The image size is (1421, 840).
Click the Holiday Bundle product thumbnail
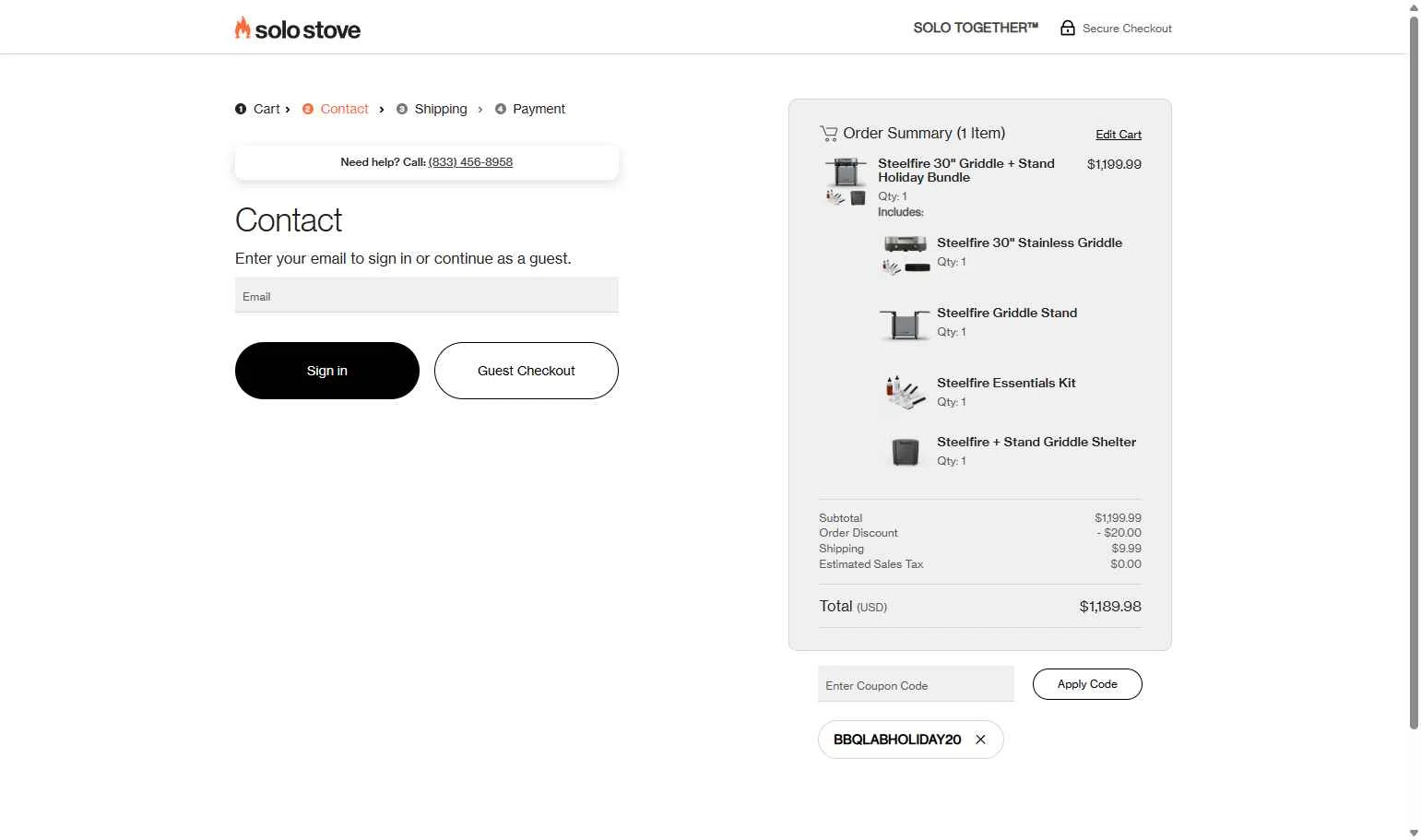pyautogui.click(x=846, y=181)
